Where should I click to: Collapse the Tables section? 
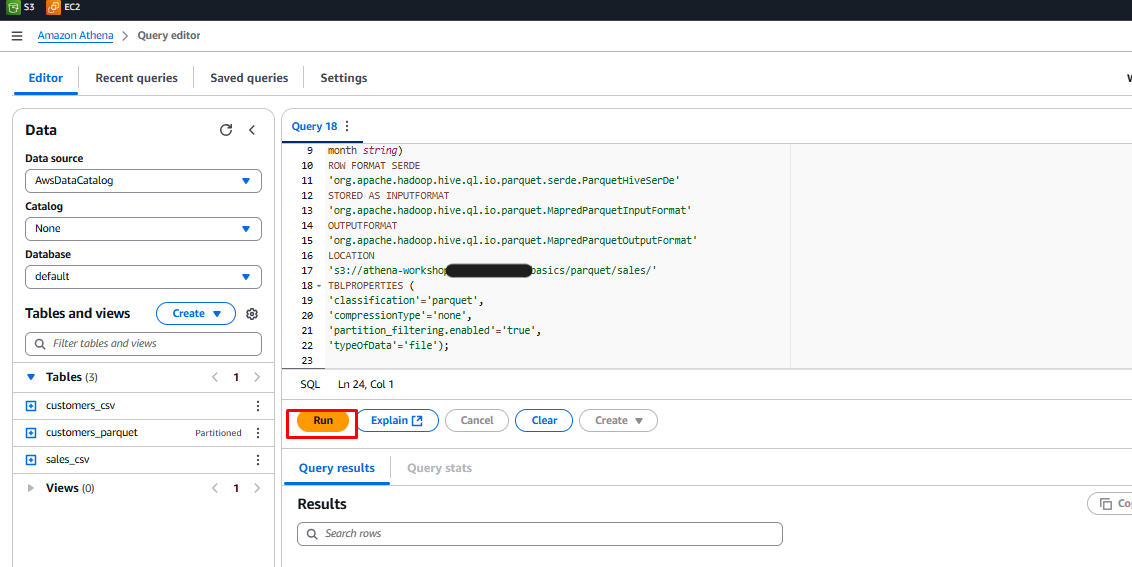[x=31, y=377]
